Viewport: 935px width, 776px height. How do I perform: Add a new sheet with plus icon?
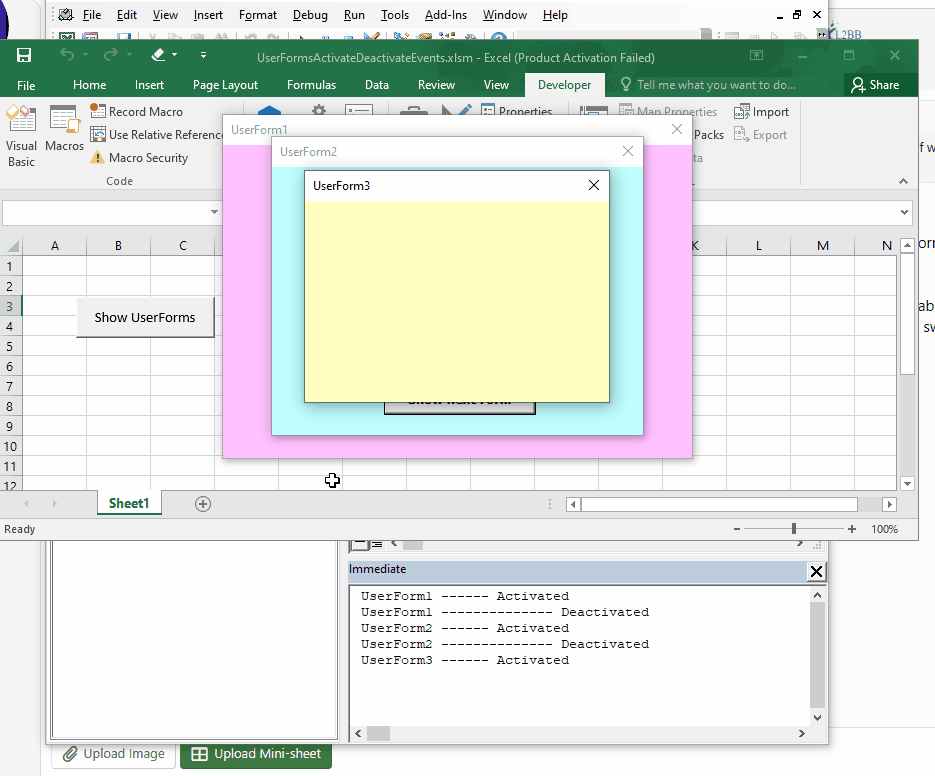(x=203, y=504)
